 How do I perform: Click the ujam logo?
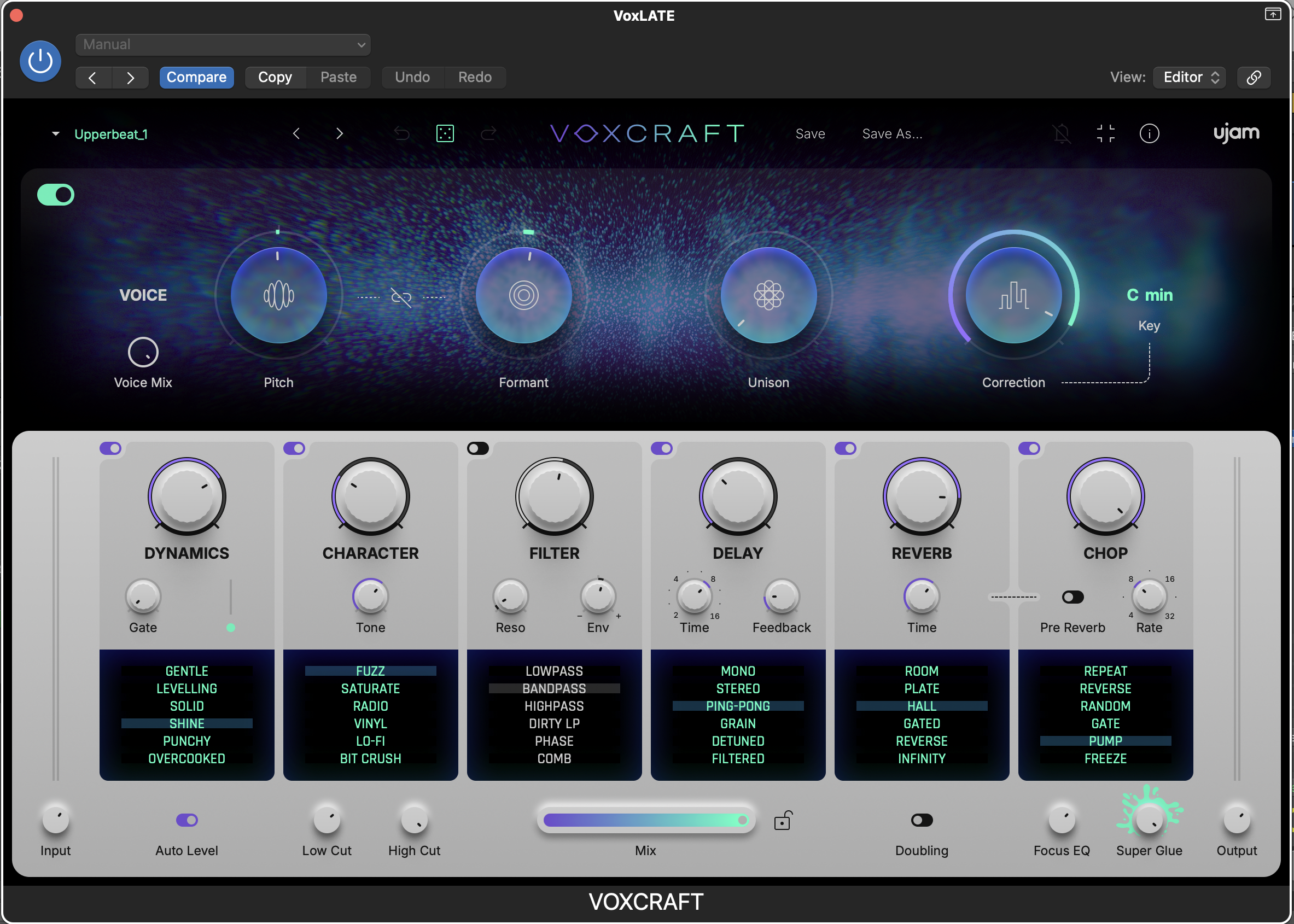pyautogui.click(x=1236, y=133)
